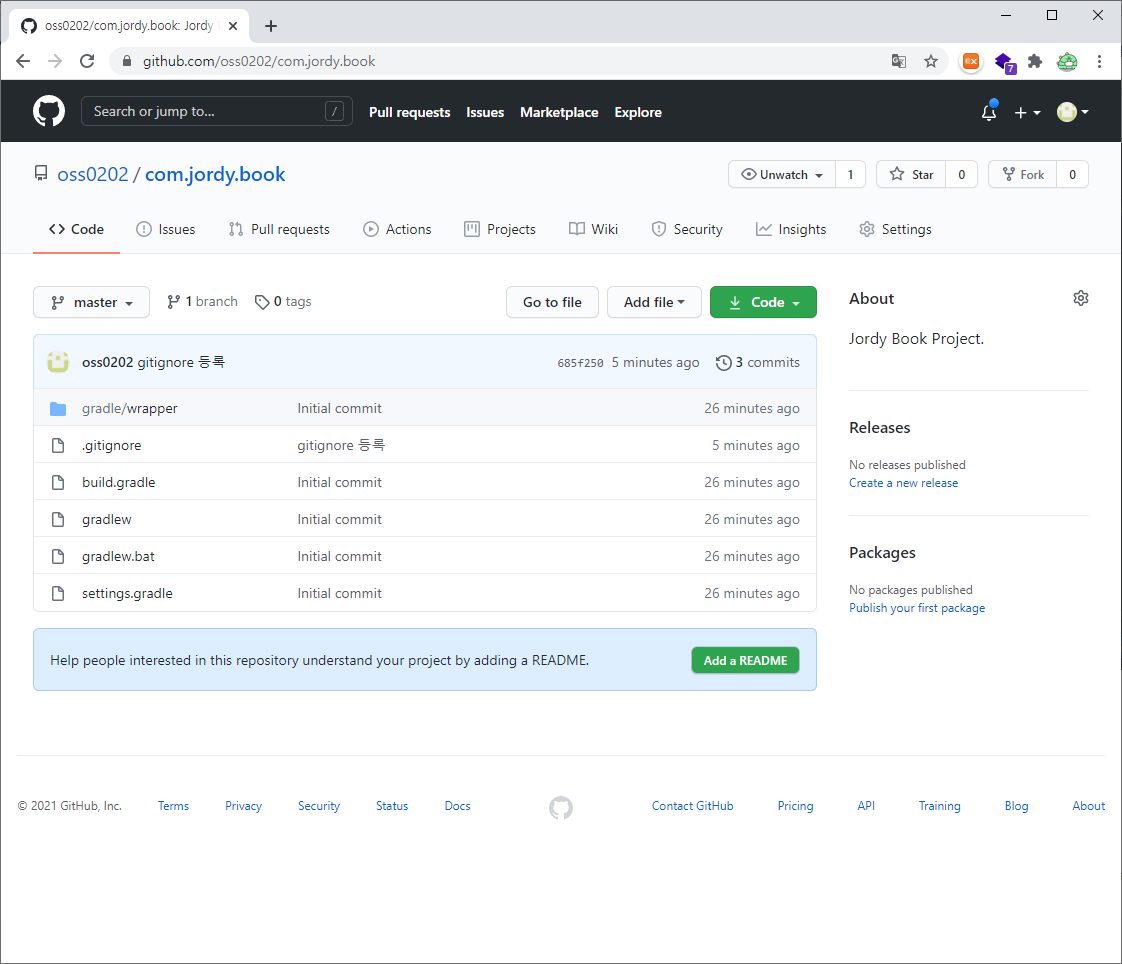Viewport: 1122px width, 964px height.
Task: Click the browser back arrow
Action: tap(23, 62)
